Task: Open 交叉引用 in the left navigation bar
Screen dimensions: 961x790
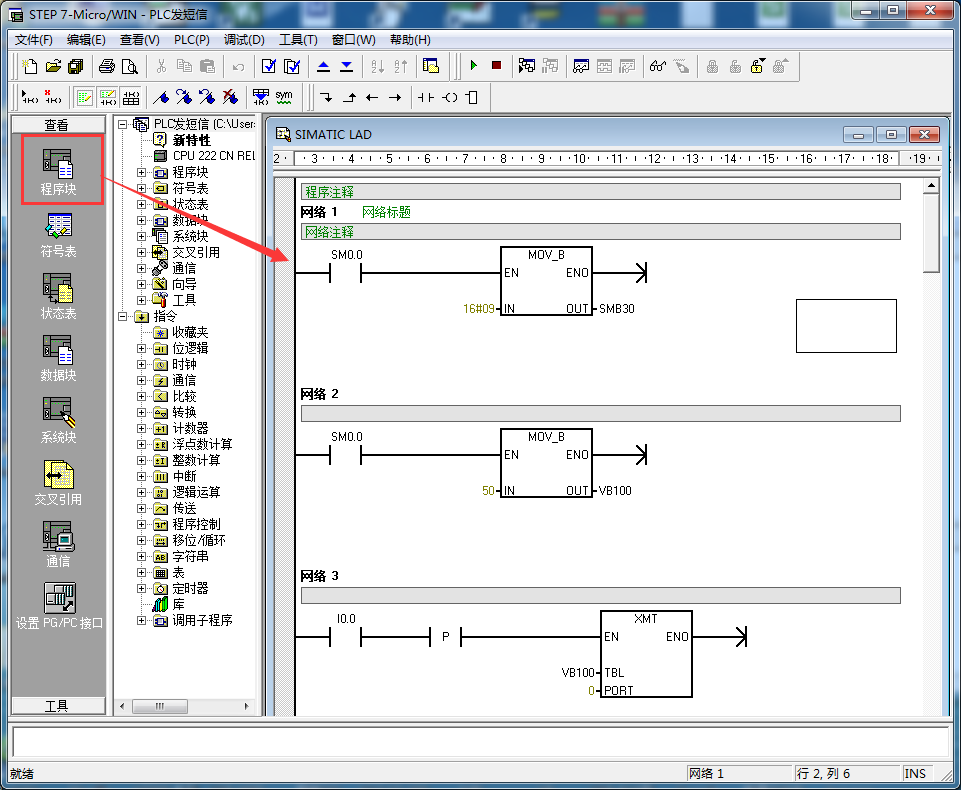Action: click(58, 483)
